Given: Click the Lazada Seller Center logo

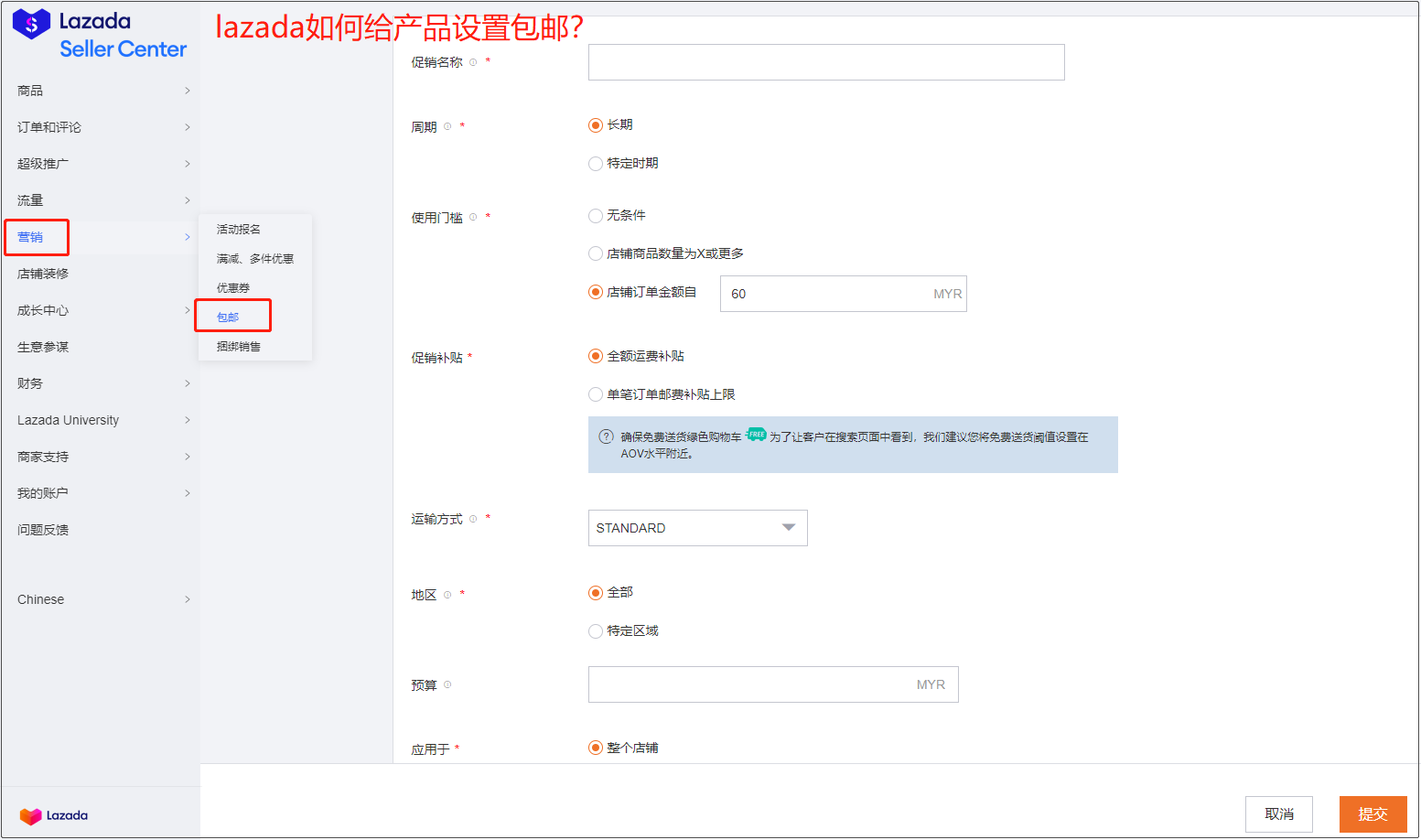Looking at the screenshot, I should [x=99, y=35].
